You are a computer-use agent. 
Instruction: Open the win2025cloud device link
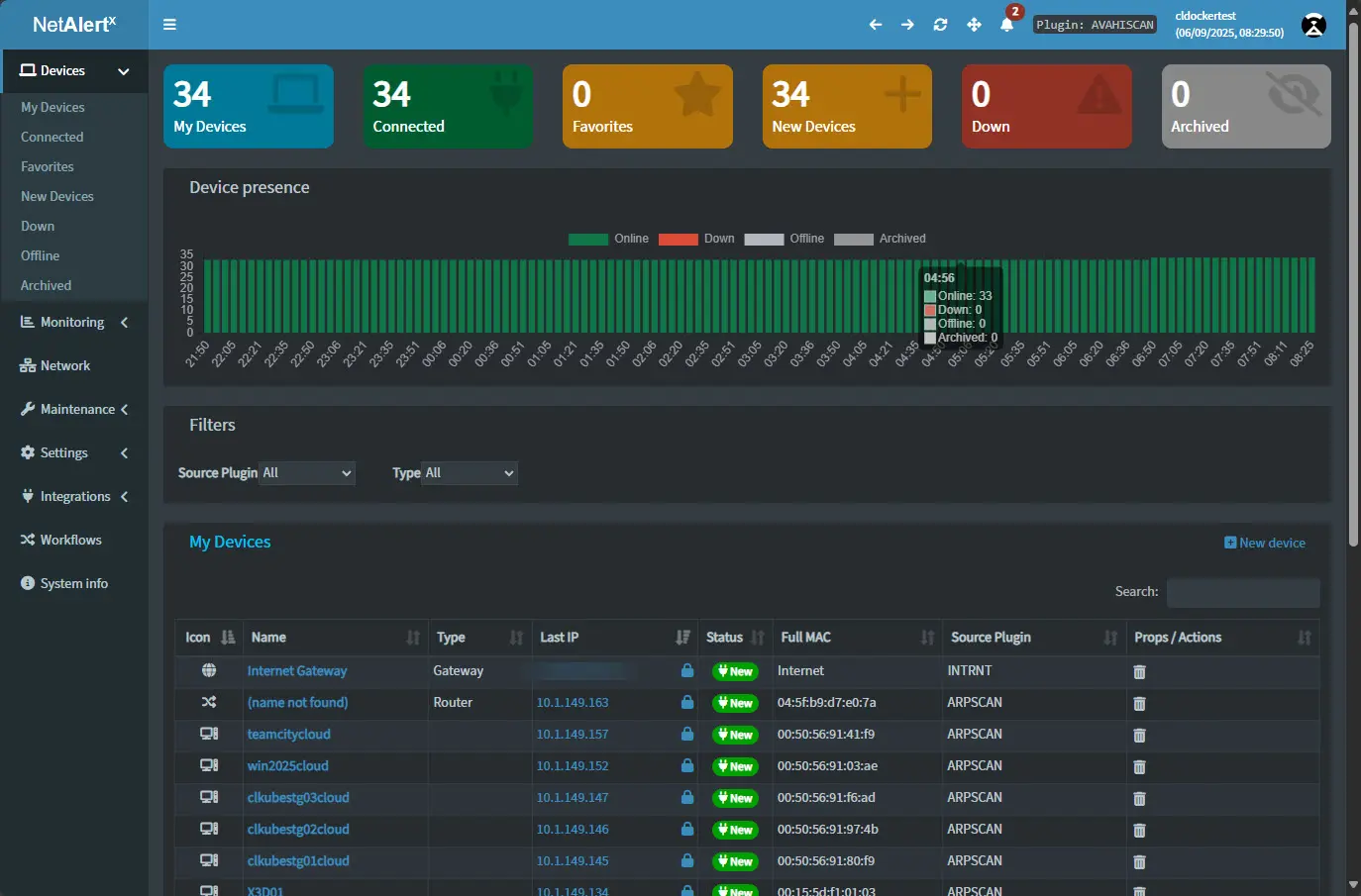coord(287,766)
